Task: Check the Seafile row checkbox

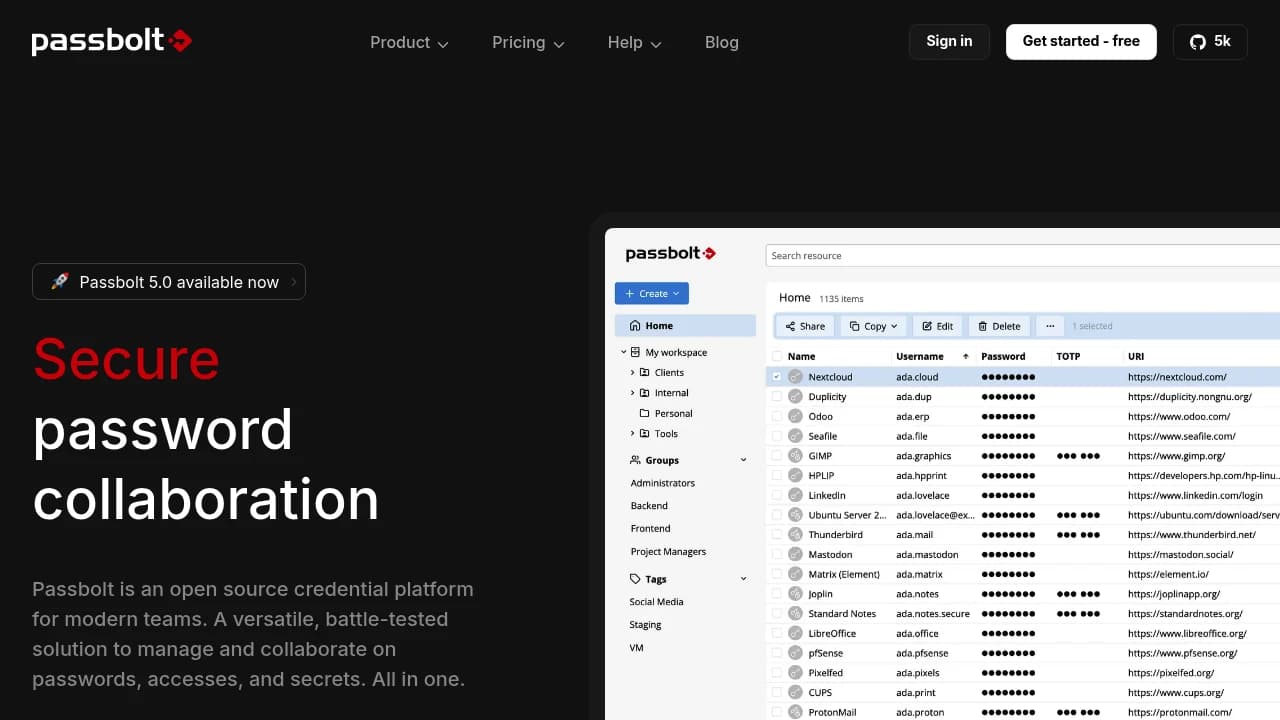Action: 777,436
